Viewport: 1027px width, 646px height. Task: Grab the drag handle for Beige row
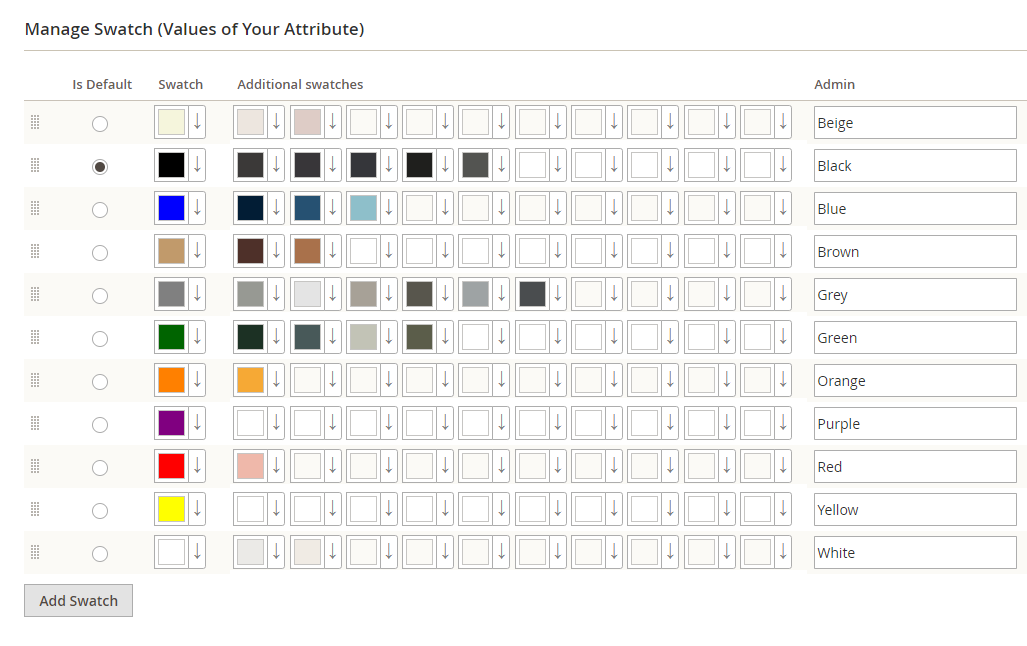pos(35,123)
